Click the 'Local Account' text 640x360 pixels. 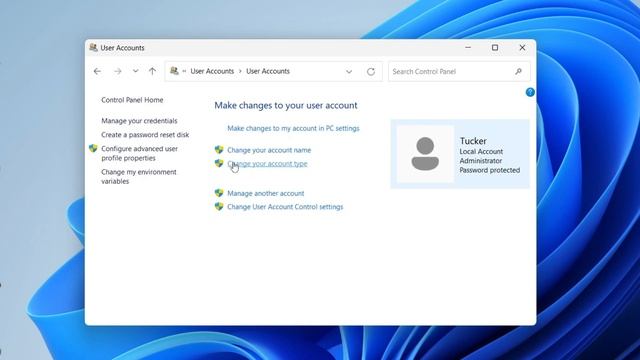point(481,151)
